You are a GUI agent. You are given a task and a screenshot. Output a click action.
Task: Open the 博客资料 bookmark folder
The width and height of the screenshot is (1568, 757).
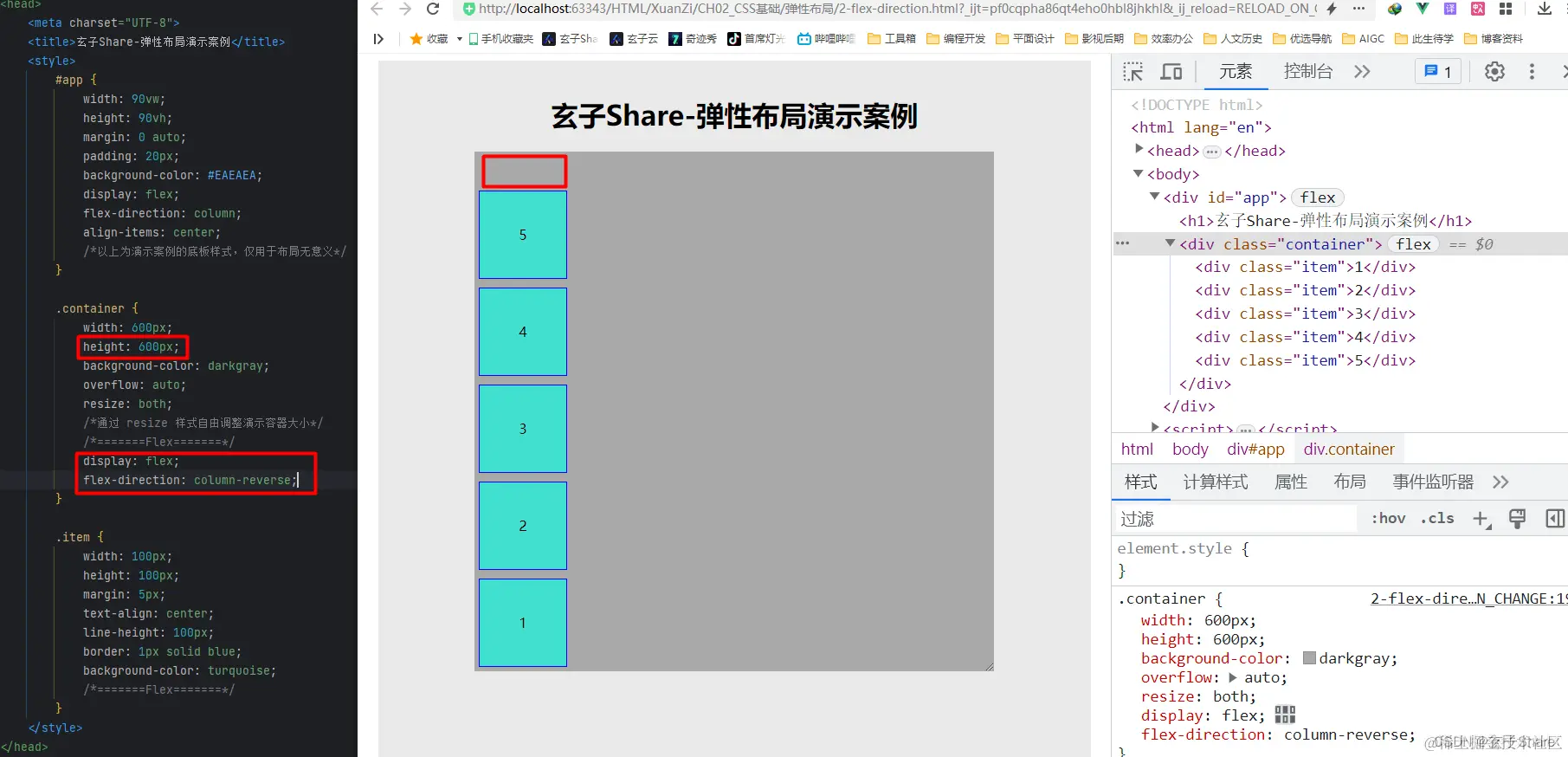[x=1494, y=39]
